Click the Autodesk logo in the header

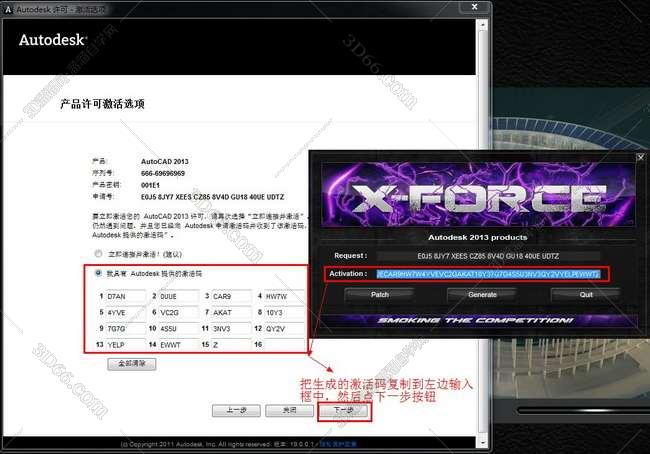pyautogui.click(x=53, y=40)
